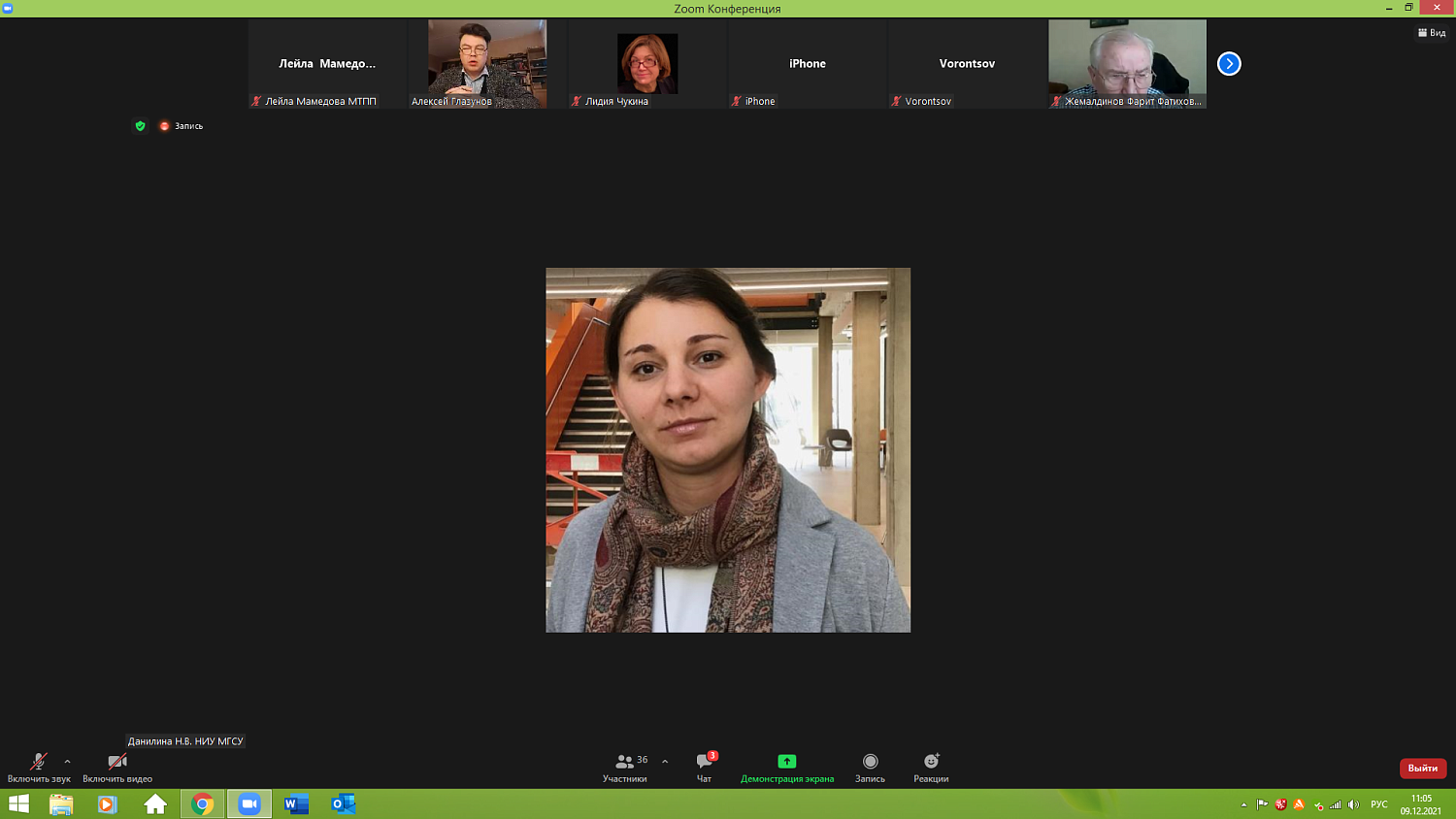Click muted mic icon on Лидия Чукина tile
The image size is (1456, 819).
[576, 101]
